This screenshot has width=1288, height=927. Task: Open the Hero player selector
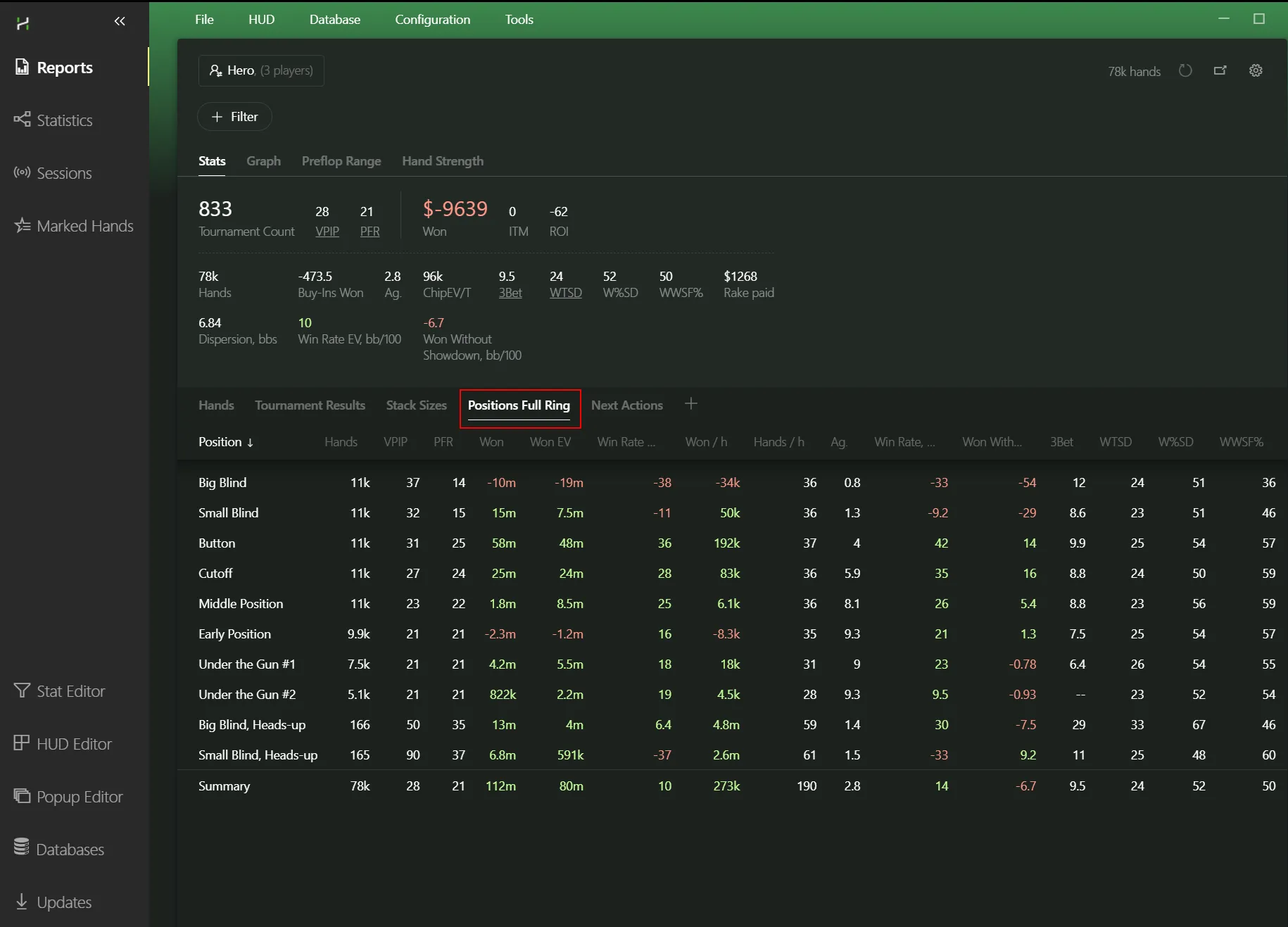coord(261,70)
